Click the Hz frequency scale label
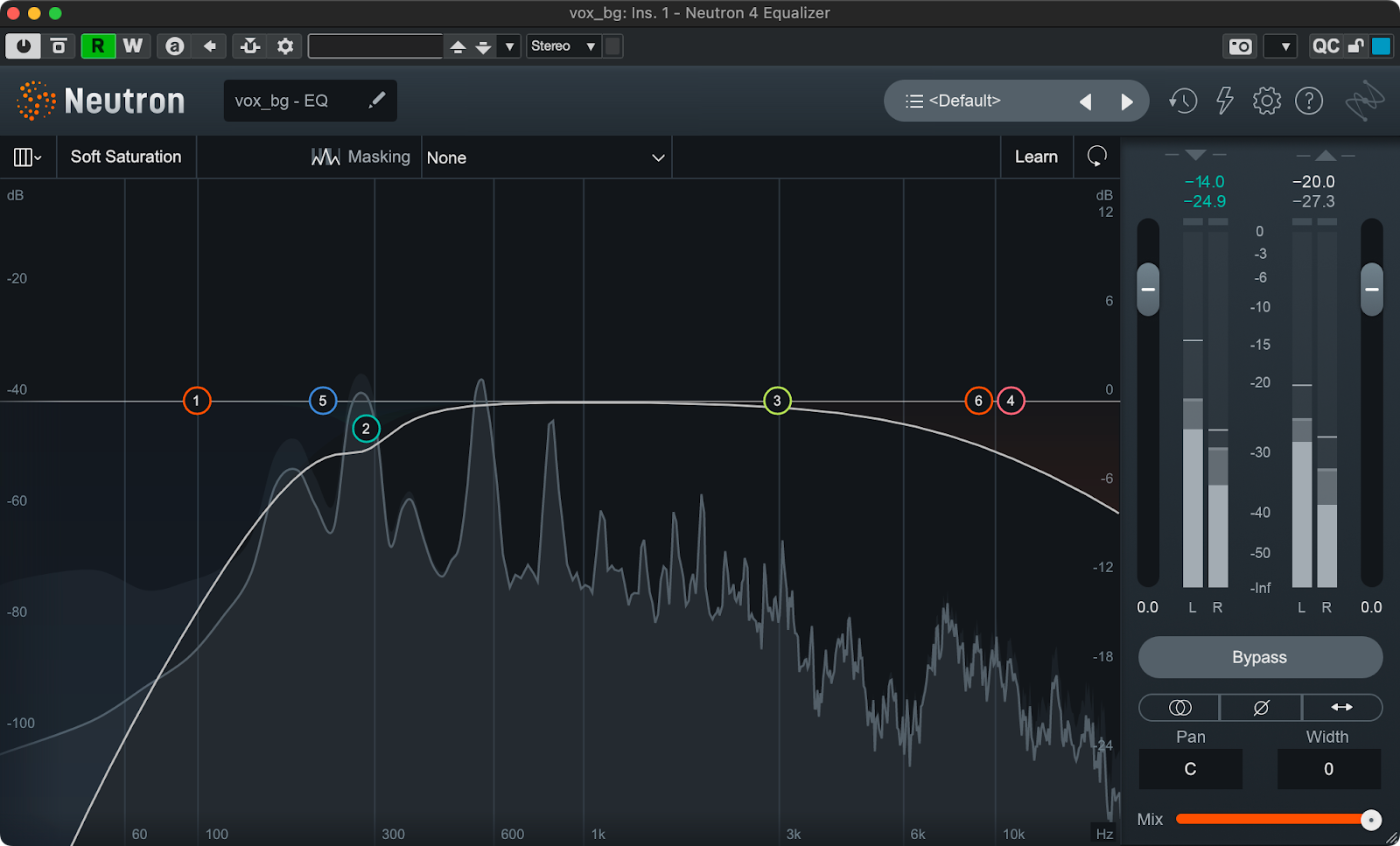Screen dimensions: 1400x846 tap(1104, 834)
